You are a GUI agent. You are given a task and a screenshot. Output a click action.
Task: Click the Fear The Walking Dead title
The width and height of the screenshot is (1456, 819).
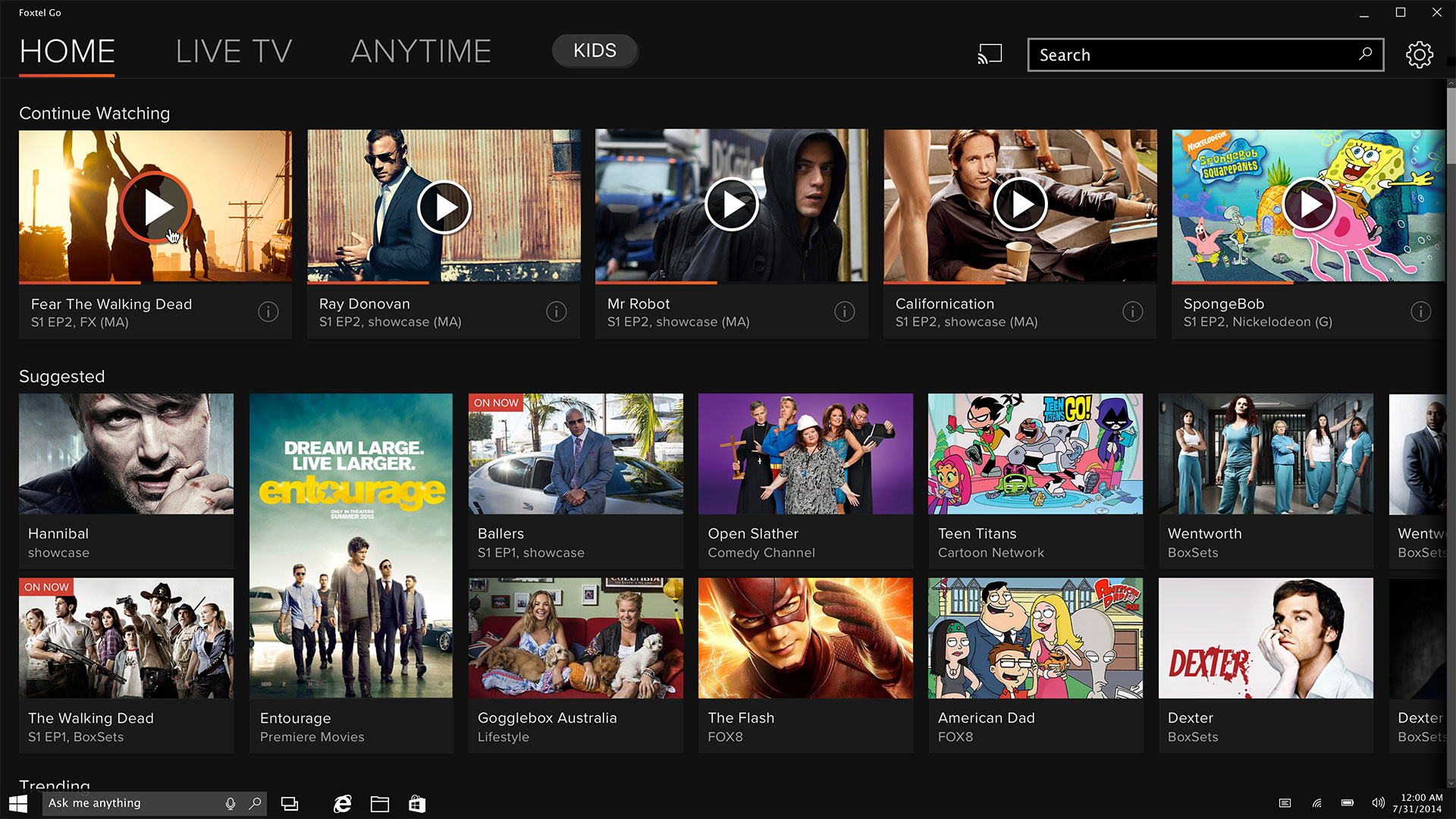111,304
